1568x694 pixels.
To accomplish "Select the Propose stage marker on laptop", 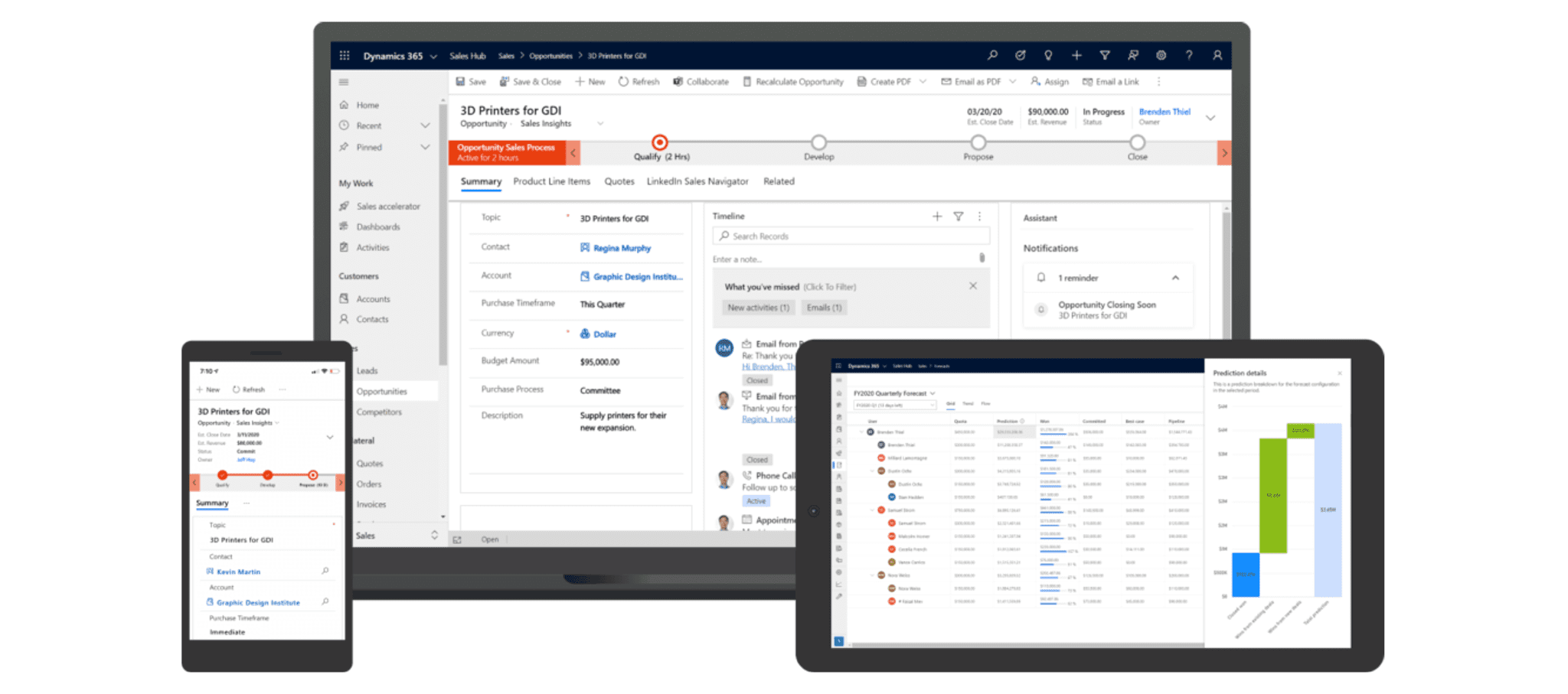I will click(x=978, y=142).
